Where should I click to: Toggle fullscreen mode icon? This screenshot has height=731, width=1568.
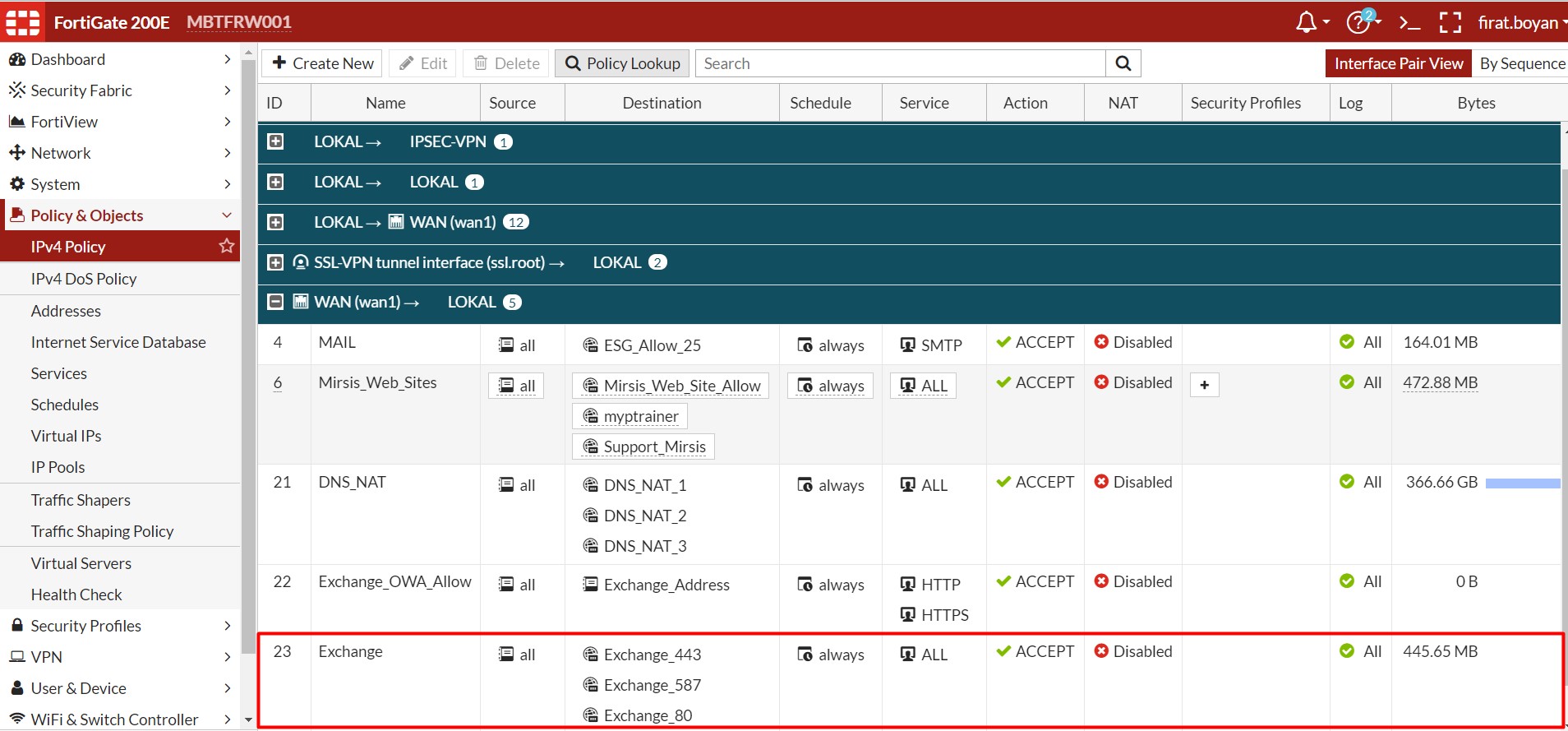tap(1450, 22)
